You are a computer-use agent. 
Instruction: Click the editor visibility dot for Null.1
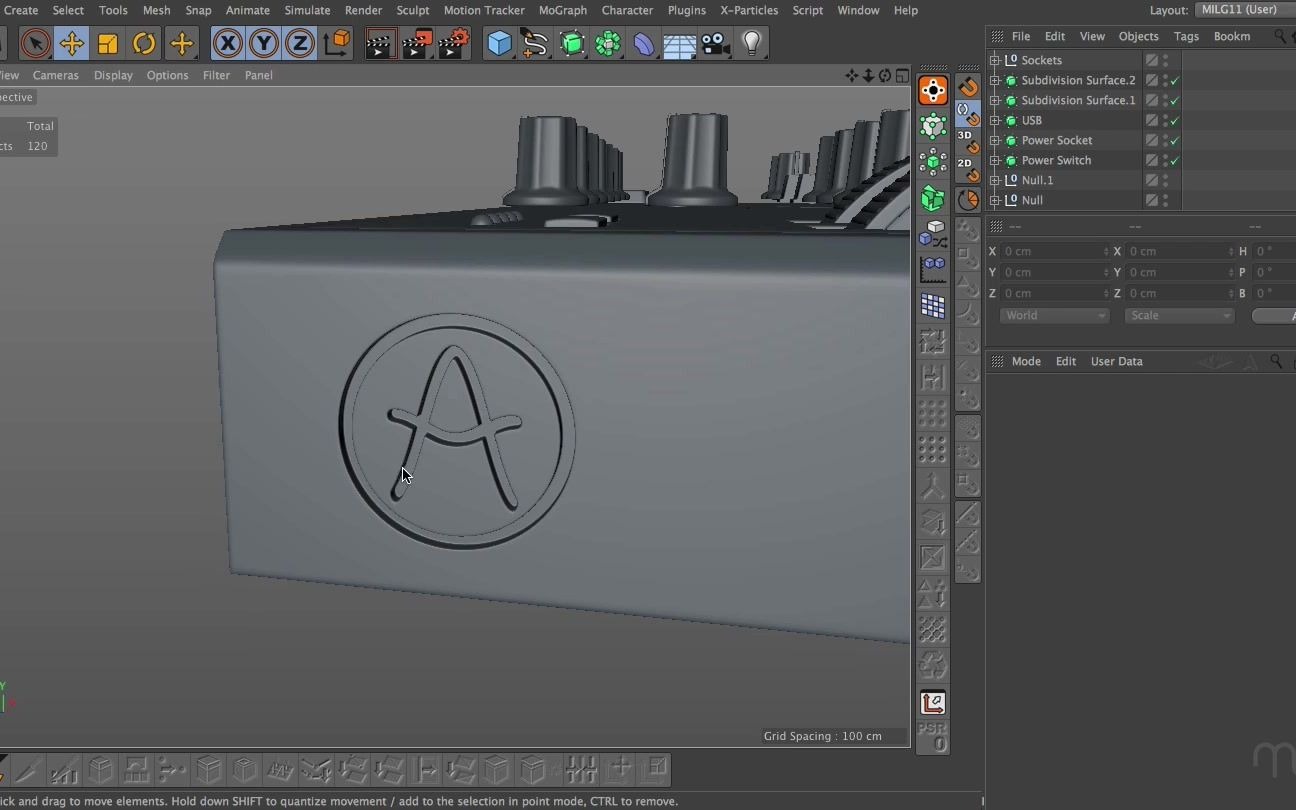(1165, 177)
